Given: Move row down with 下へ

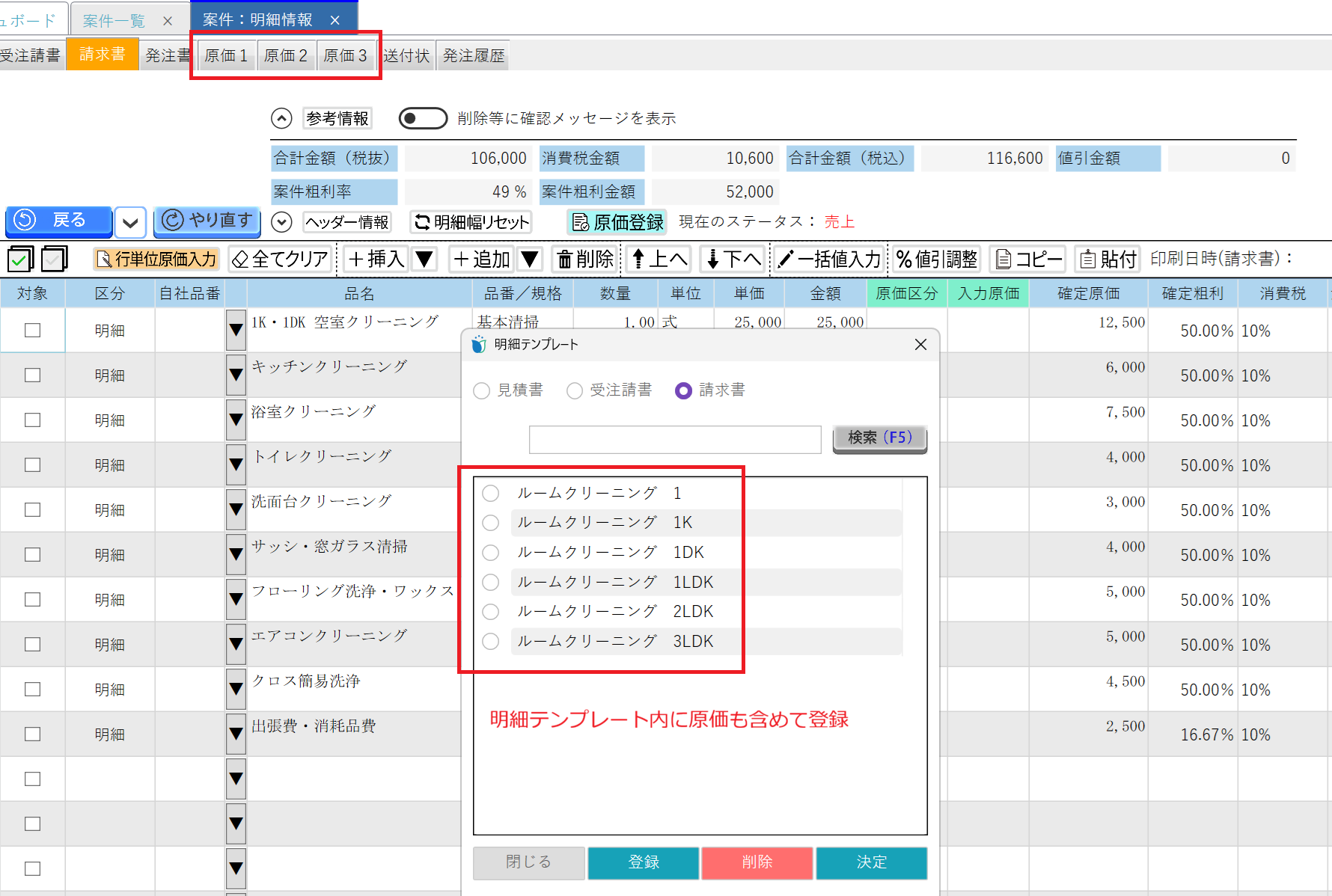Looking at the screenshot, I should click(x=733, y=259).
